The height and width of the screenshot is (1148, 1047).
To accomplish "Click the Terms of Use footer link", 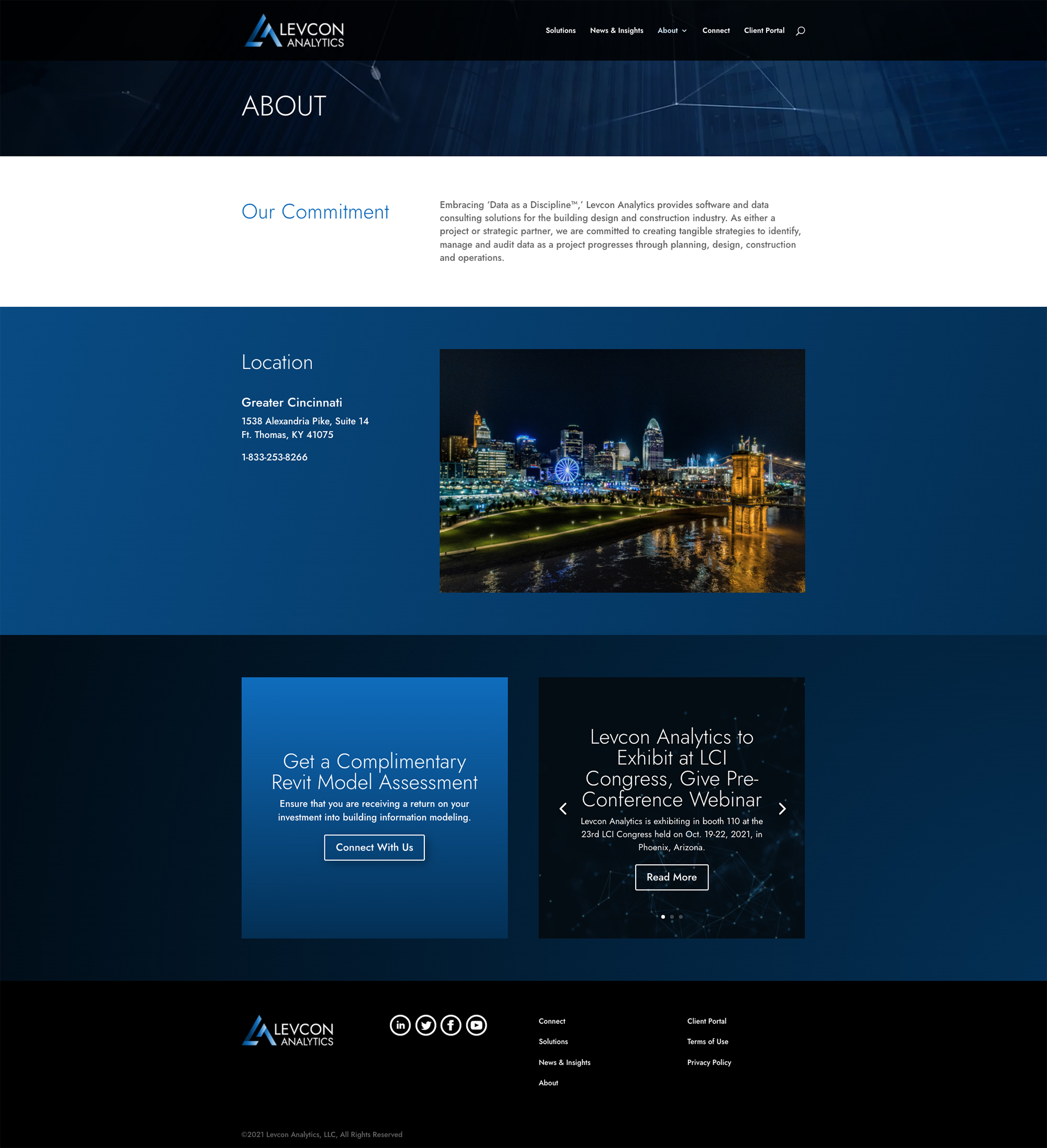I will [x=707, y=1041].
